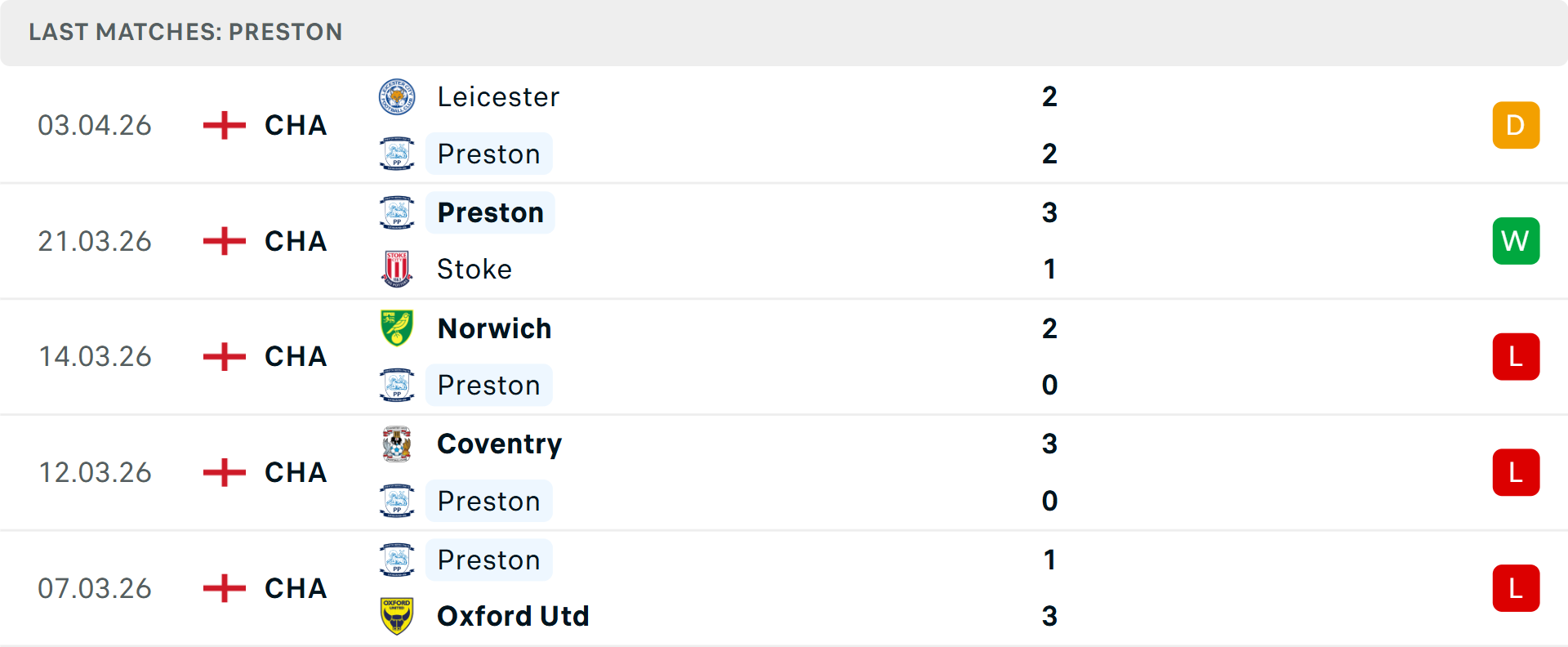Click Preston crest in Leicester match
Viewport: 1568px width, 647px height.
[x=397, y=154]
